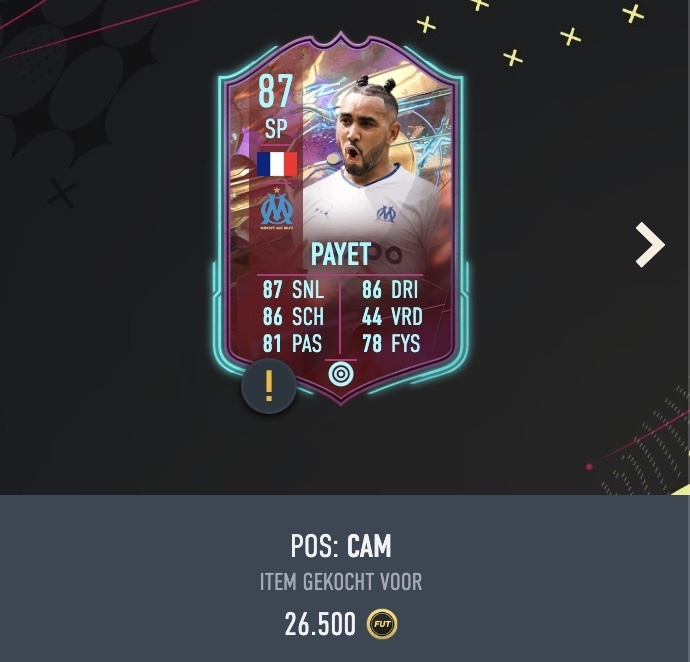Click the 44 VRD defending stat

tap(392, 316)
